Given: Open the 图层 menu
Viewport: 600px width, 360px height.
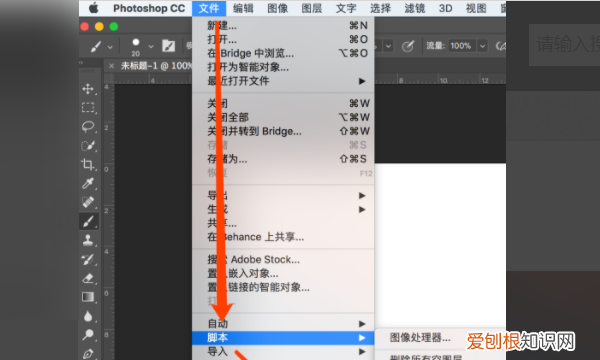Looking at the screenshot, I should 311,8.
